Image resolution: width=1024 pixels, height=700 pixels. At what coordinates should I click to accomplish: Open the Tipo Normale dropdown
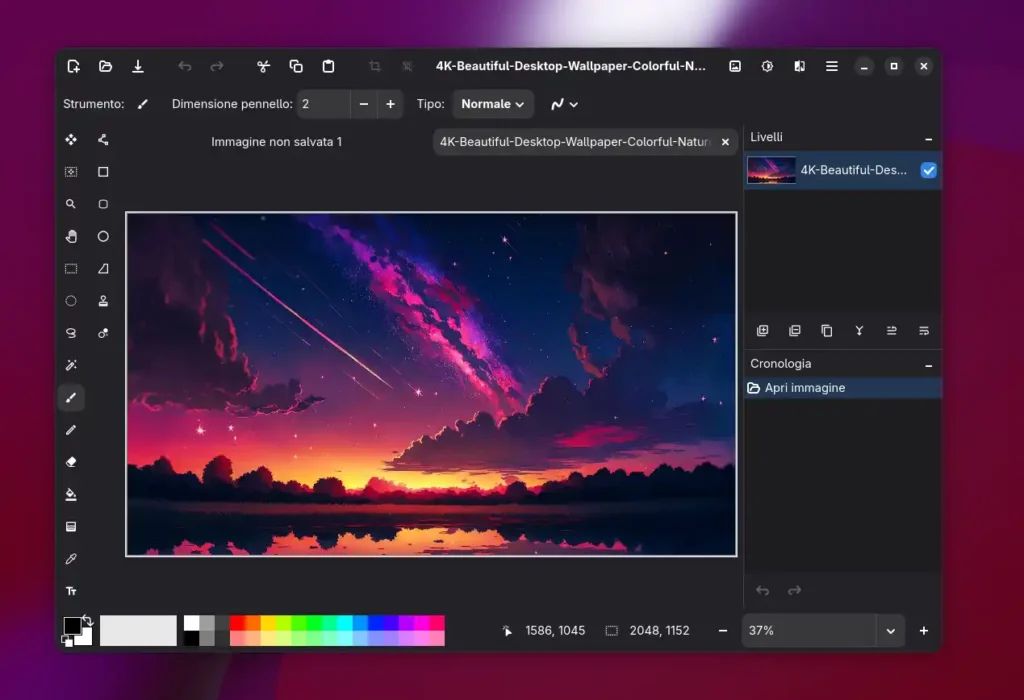tap(493, 104)
